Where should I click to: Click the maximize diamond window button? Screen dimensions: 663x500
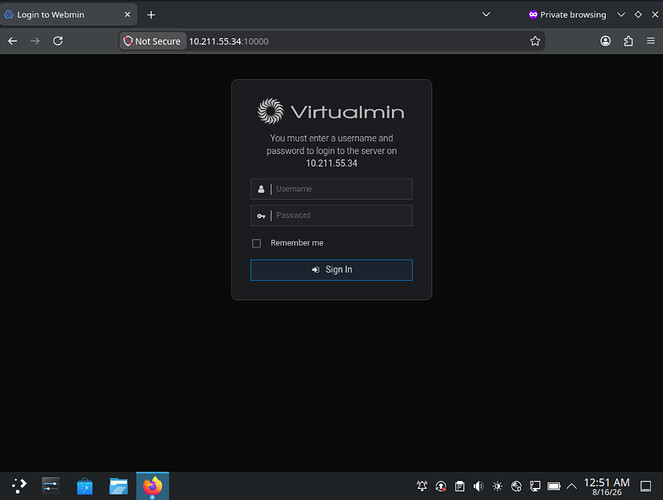point(638,14)
